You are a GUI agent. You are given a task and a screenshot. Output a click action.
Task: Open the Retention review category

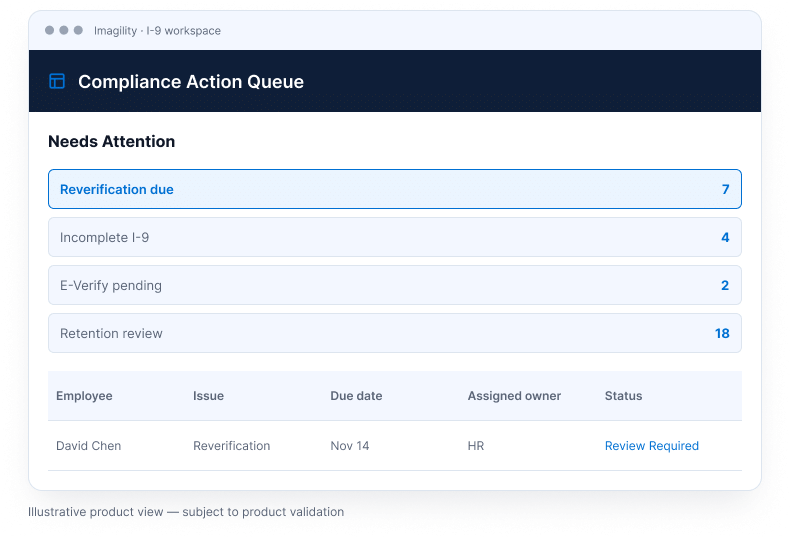point(394,333)
